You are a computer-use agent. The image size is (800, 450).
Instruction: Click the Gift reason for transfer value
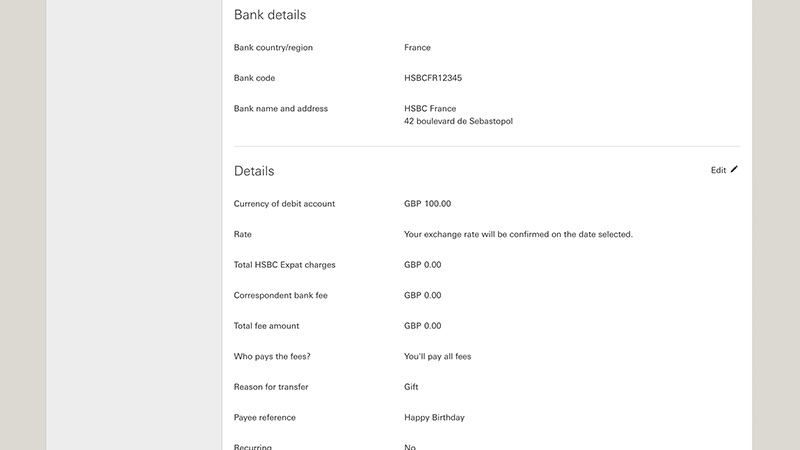[411, 387]
